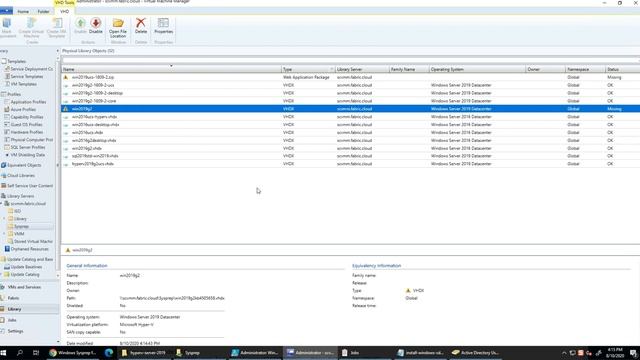
Task: Select Equivalent Objects node
Action: [x=21, y=165]
